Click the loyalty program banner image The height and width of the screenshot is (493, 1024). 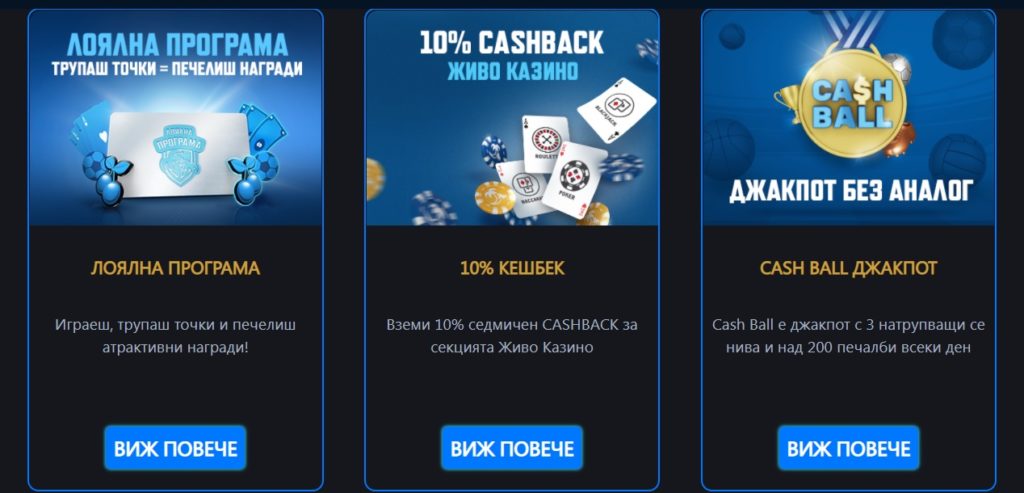click(x=175, y=118)
